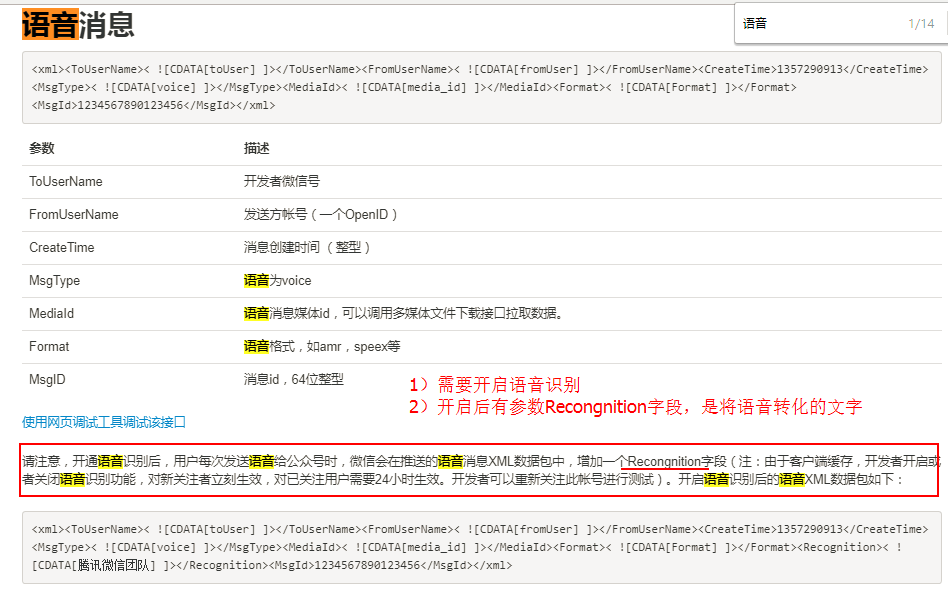Select the MediaId parameter cell
The width and height of the screenshot is (948, 592).
(x=52, y=314)
